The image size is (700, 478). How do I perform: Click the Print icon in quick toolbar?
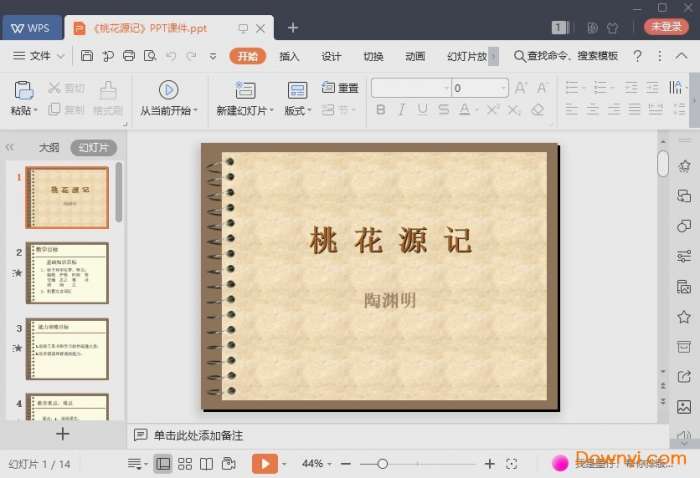128,56
